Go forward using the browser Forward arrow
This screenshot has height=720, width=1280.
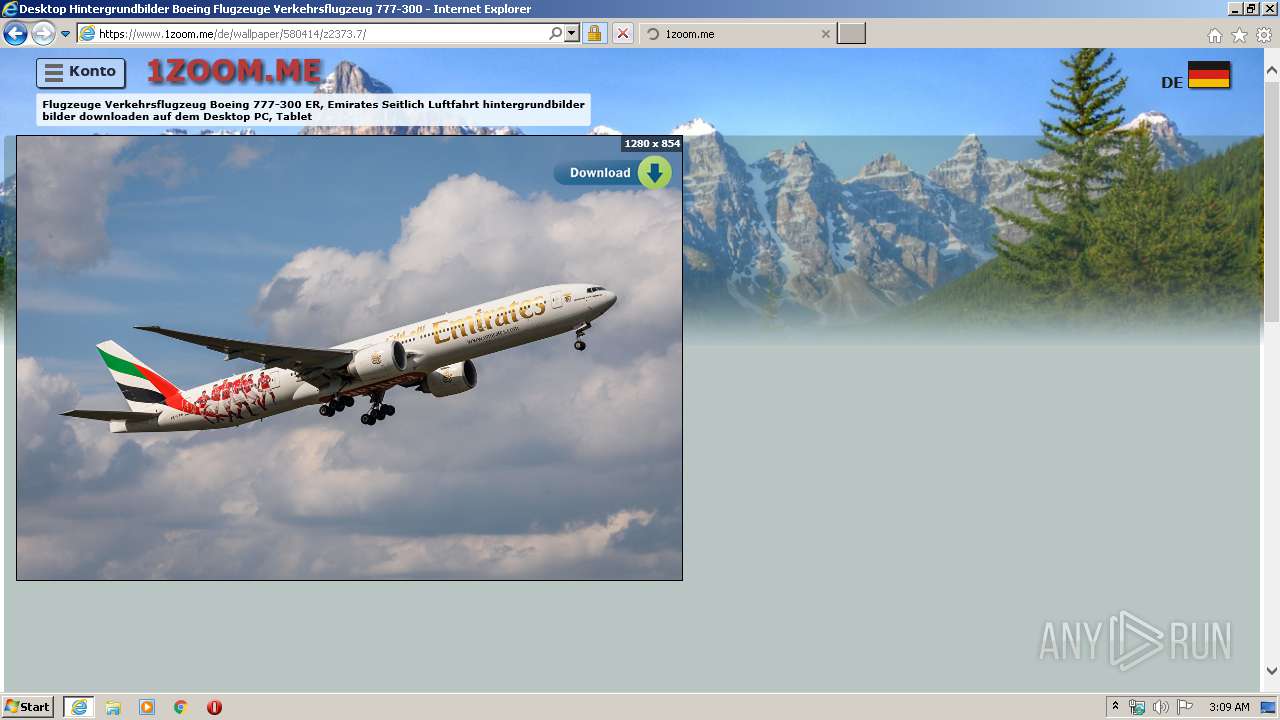43,34
